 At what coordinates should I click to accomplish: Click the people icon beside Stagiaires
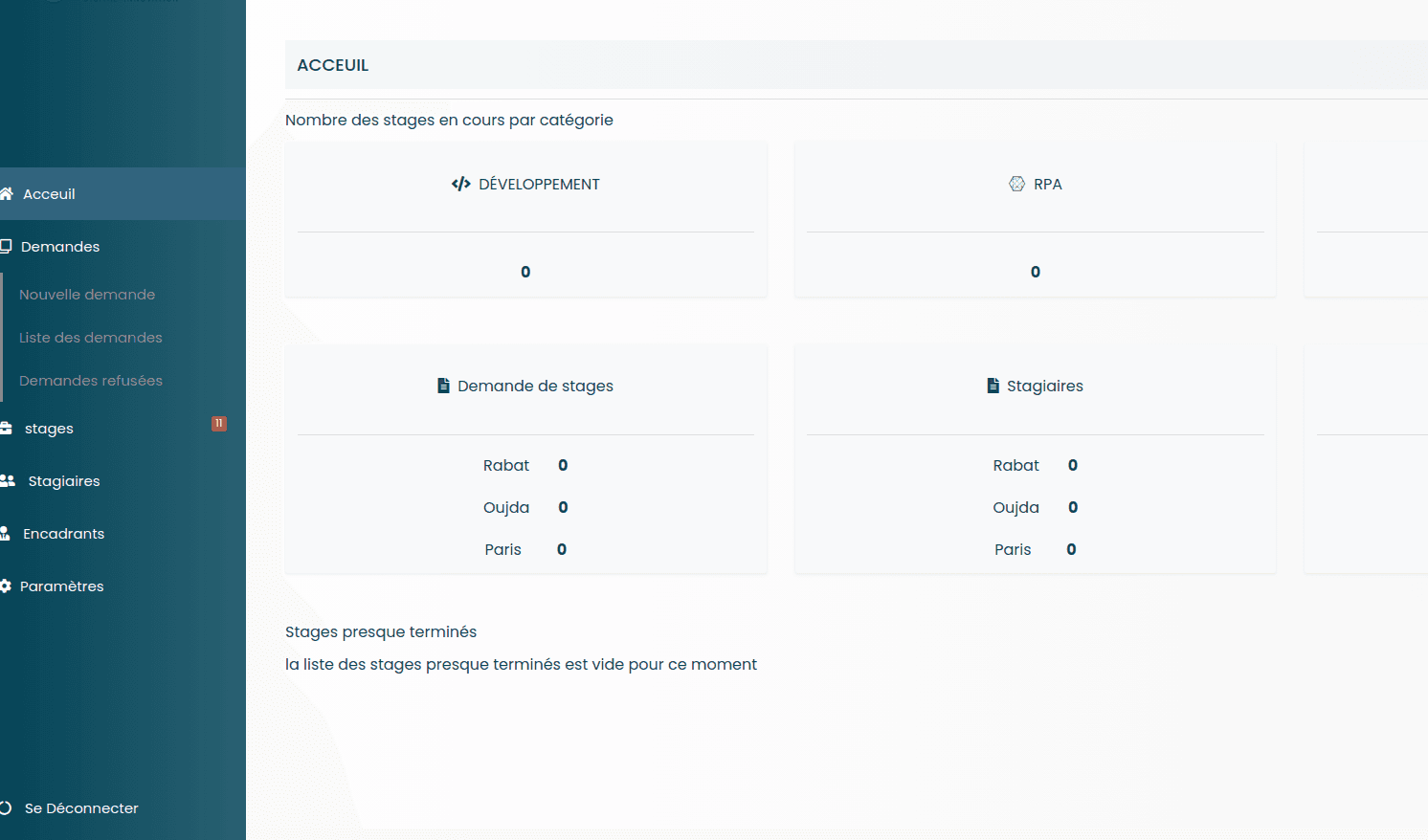[x=8, y=481]
